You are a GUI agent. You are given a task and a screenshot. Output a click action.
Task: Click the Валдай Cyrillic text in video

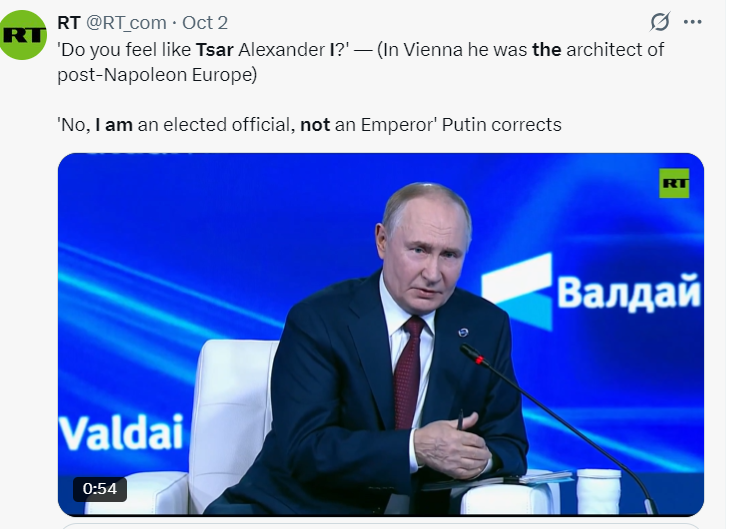point(628,292)
